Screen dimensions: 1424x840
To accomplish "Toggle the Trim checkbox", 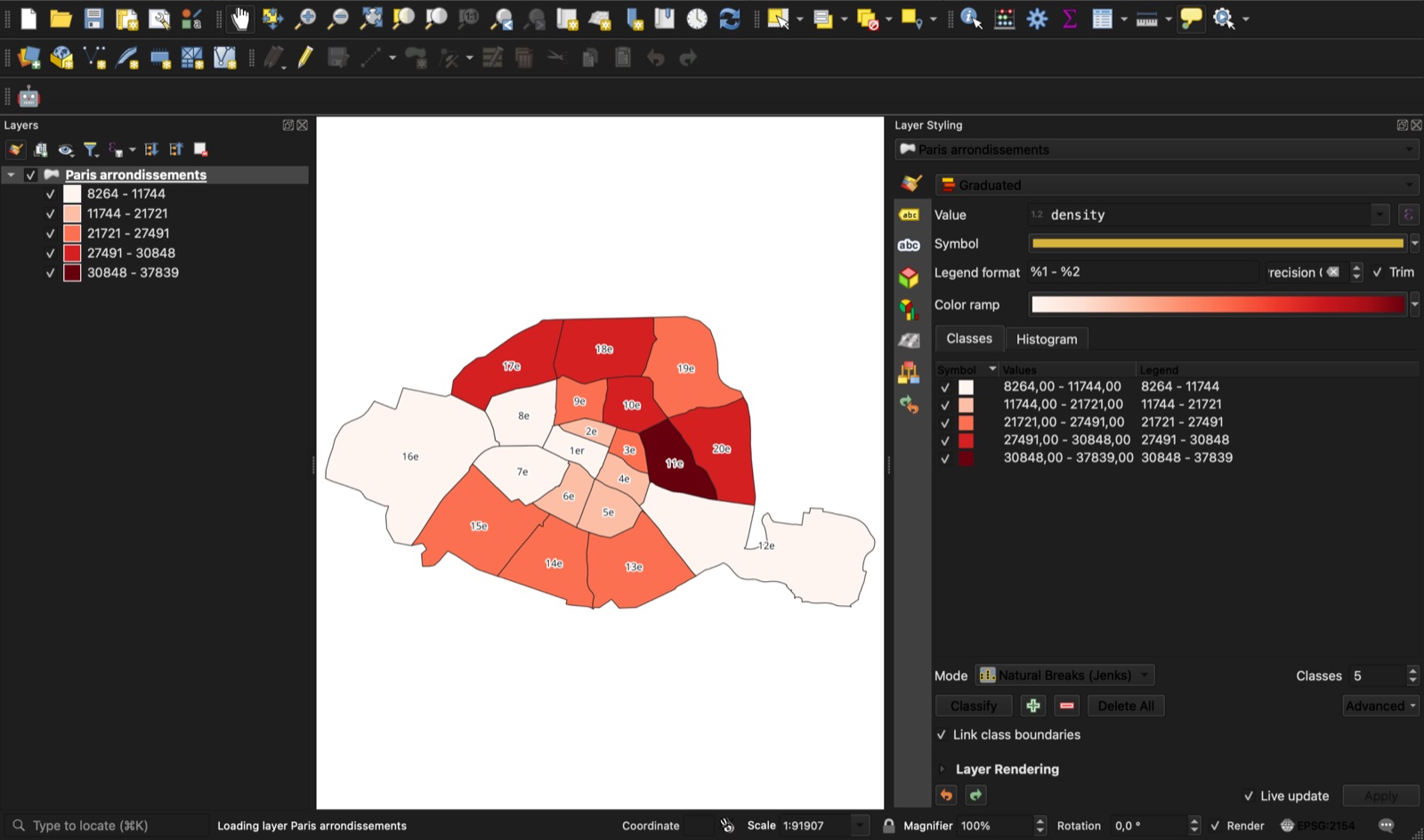I will (x=1378, y=272).
